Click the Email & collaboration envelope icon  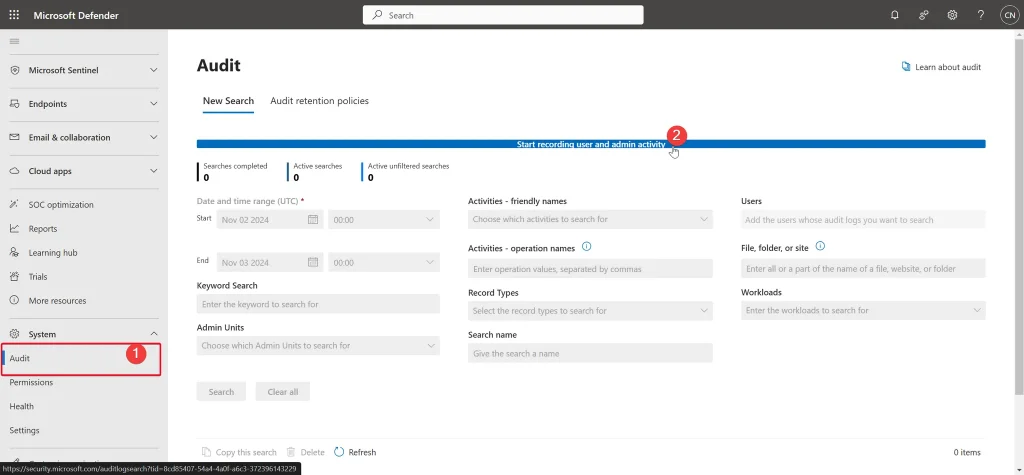pos(14,137)
